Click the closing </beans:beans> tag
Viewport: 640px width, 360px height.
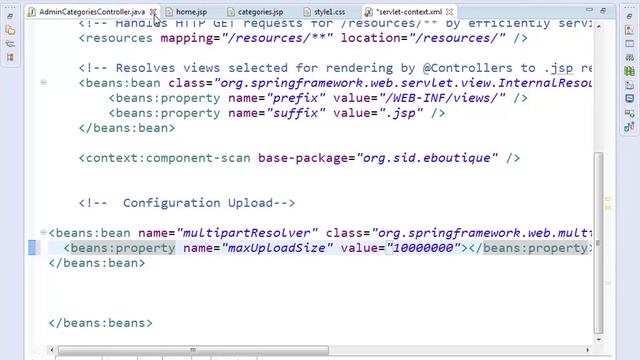[100, 323]
